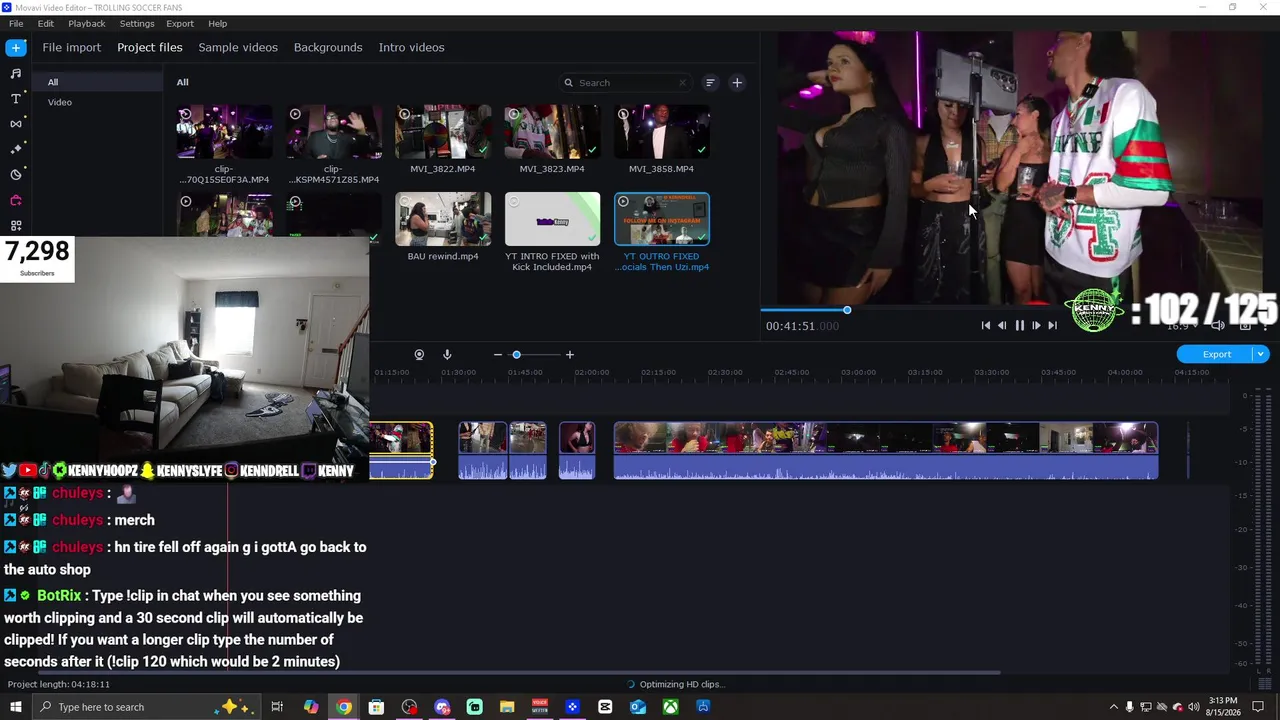Toggle the preview volume speaker icon
Image resolution: width=1280 pixels, height=720 pixels.
[x=1217, y=325]
